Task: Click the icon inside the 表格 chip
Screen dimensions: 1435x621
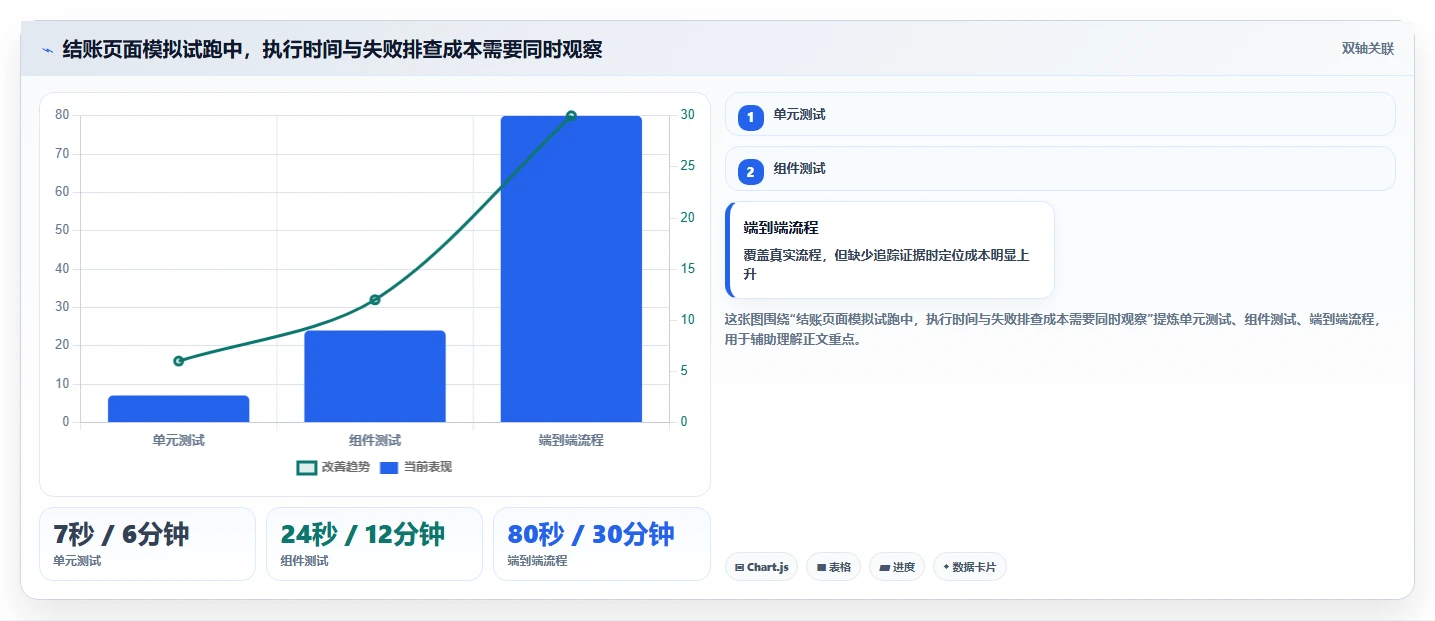Action: click(821, 567)
